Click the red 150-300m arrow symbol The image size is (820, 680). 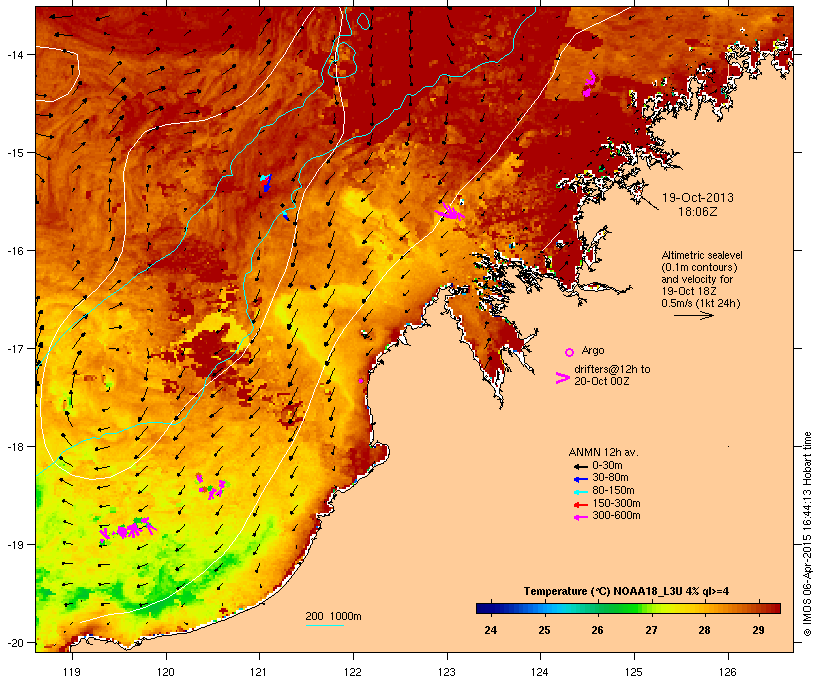[x=580, y=504]
